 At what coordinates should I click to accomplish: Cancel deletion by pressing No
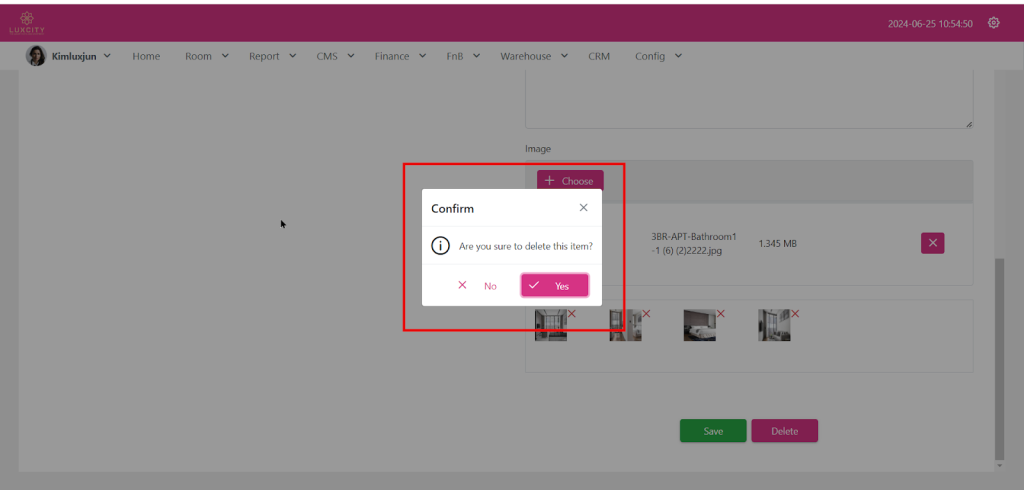click(478, 285)
